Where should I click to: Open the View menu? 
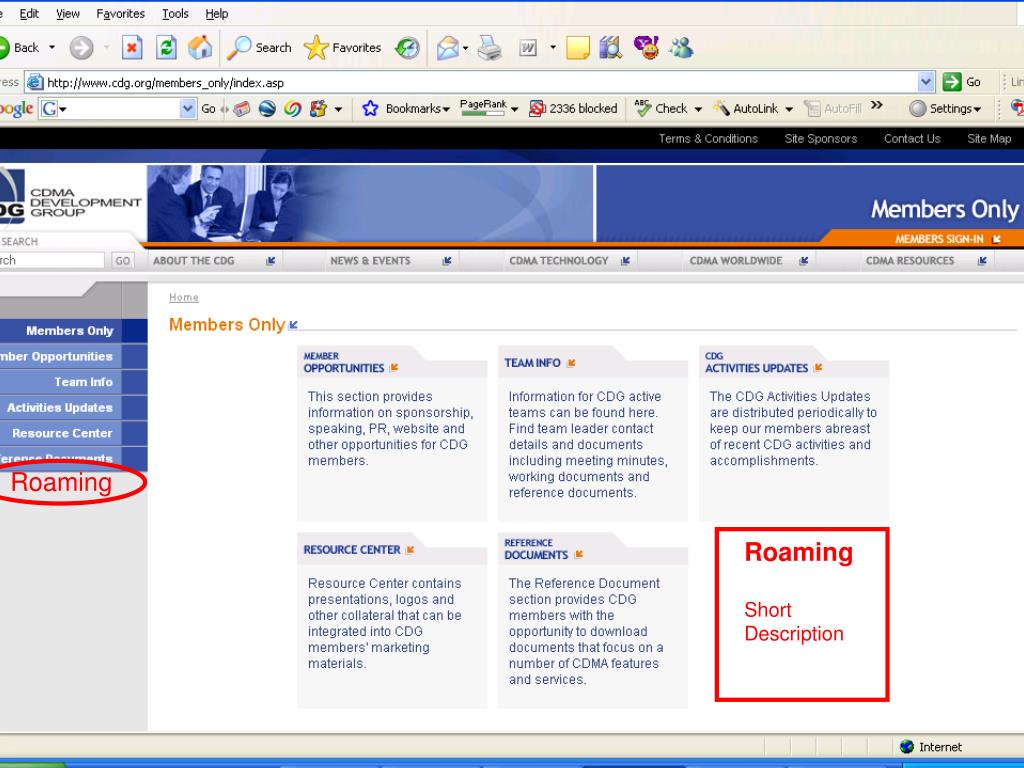point(68,14)
